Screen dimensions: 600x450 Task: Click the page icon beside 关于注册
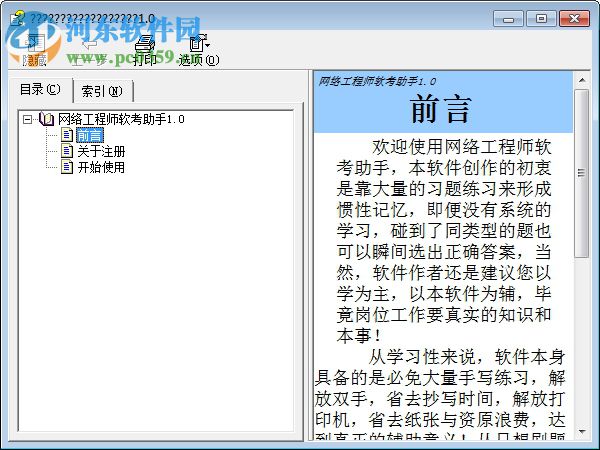(x=67, y=151)
